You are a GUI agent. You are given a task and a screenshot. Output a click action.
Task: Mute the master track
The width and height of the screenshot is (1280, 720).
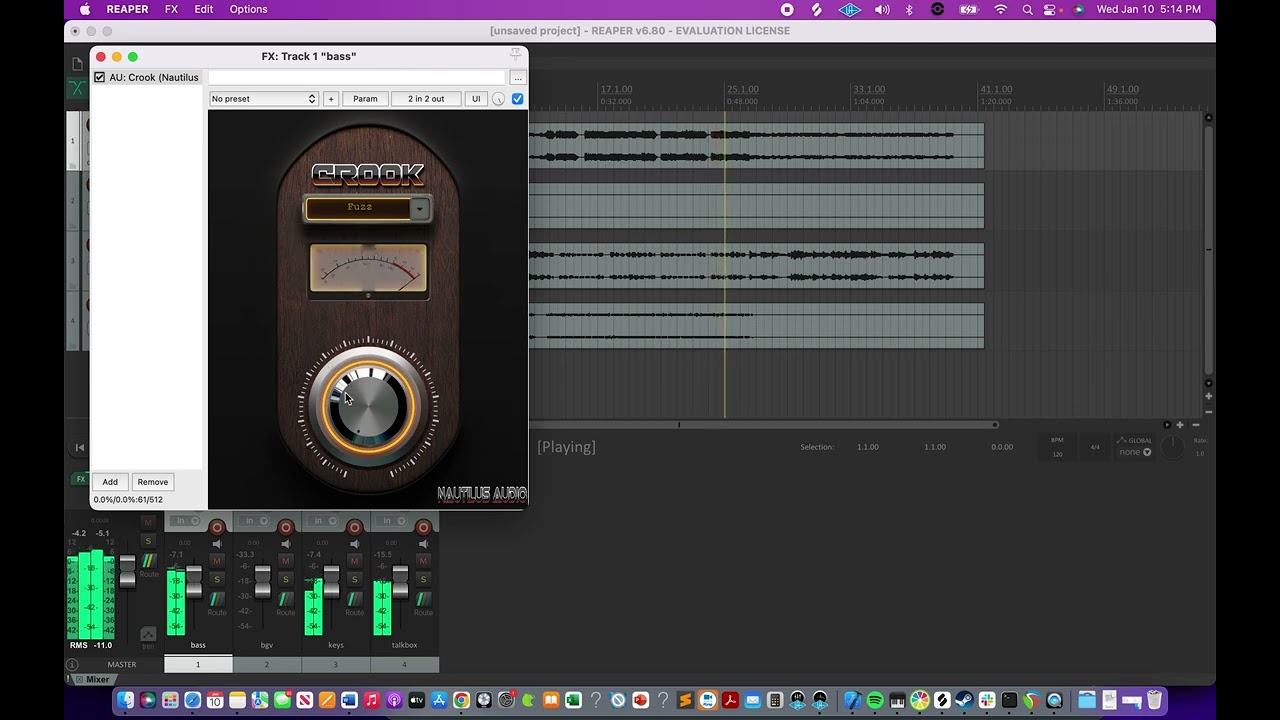pyautogui.click(x=148, y=522)
